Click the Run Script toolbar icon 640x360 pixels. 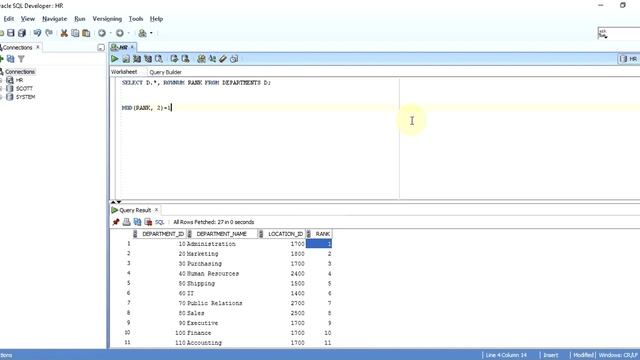126,59
